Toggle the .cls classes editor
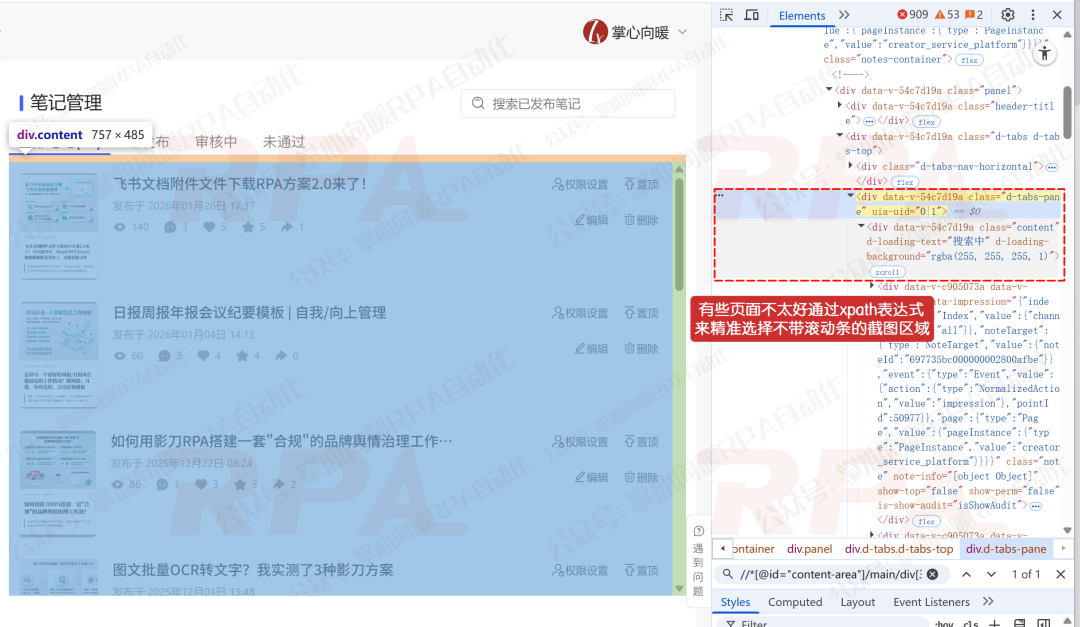1080x627 pixels. (969, 624)
